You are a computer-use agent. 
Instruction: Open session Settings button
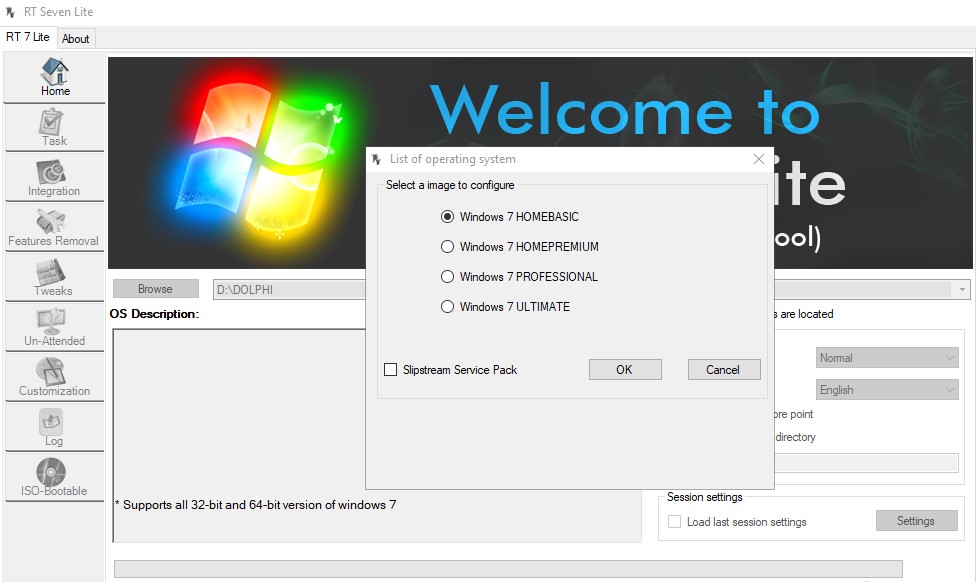pyautogui.click(x=916, y=521)
